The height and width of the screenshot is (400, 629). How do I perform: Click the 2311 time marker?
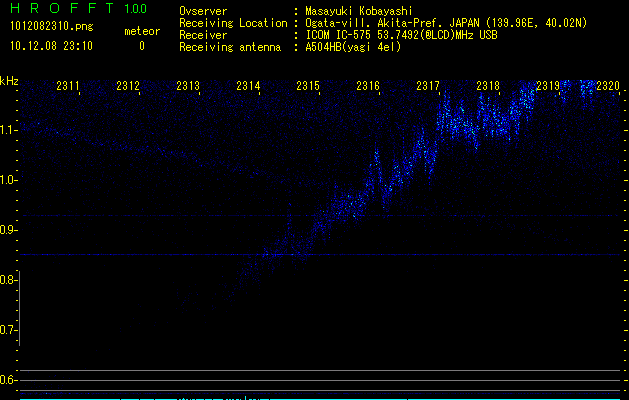68,85
